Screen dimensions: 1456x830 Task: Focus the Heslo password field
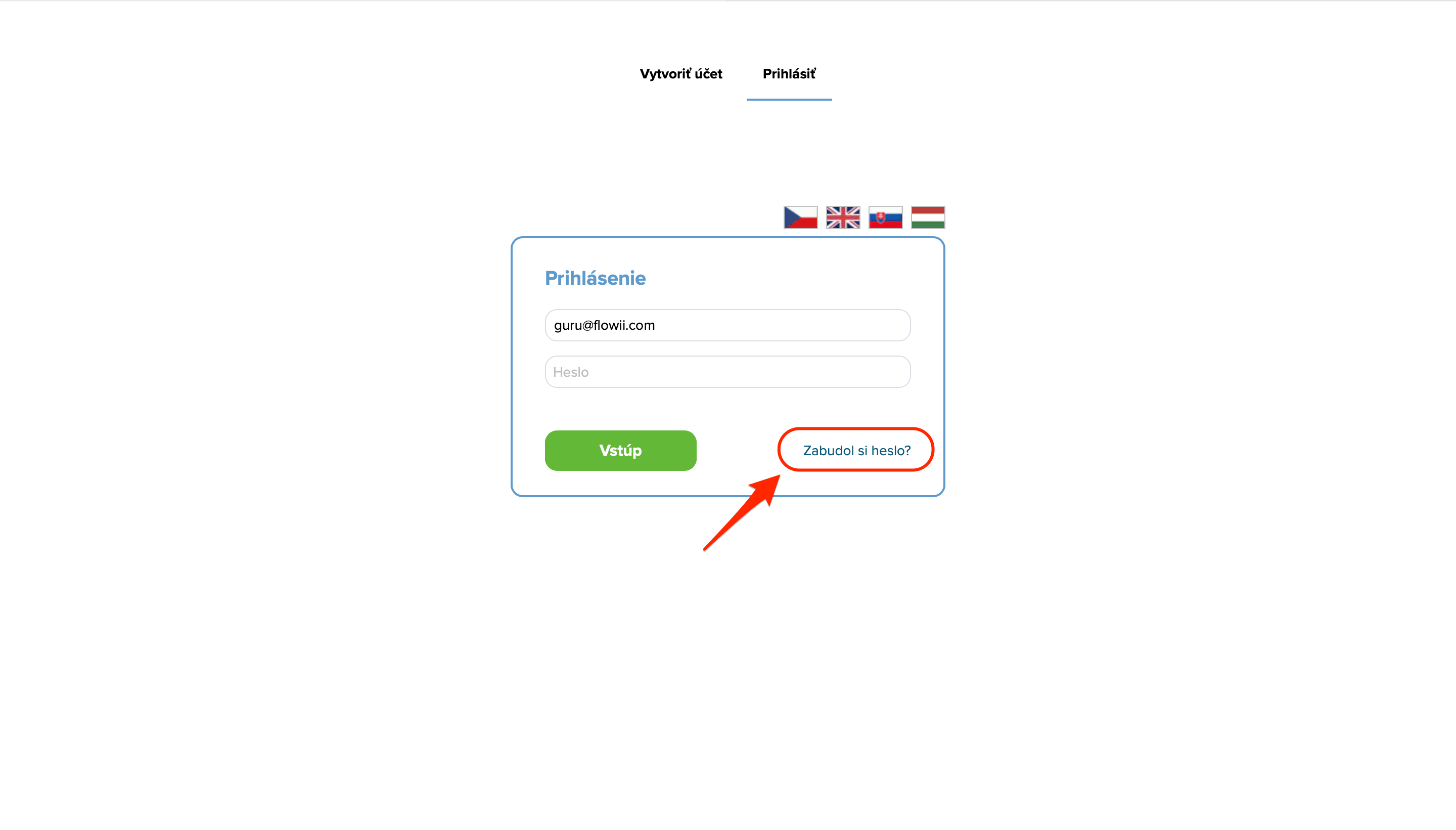[727, 372]
